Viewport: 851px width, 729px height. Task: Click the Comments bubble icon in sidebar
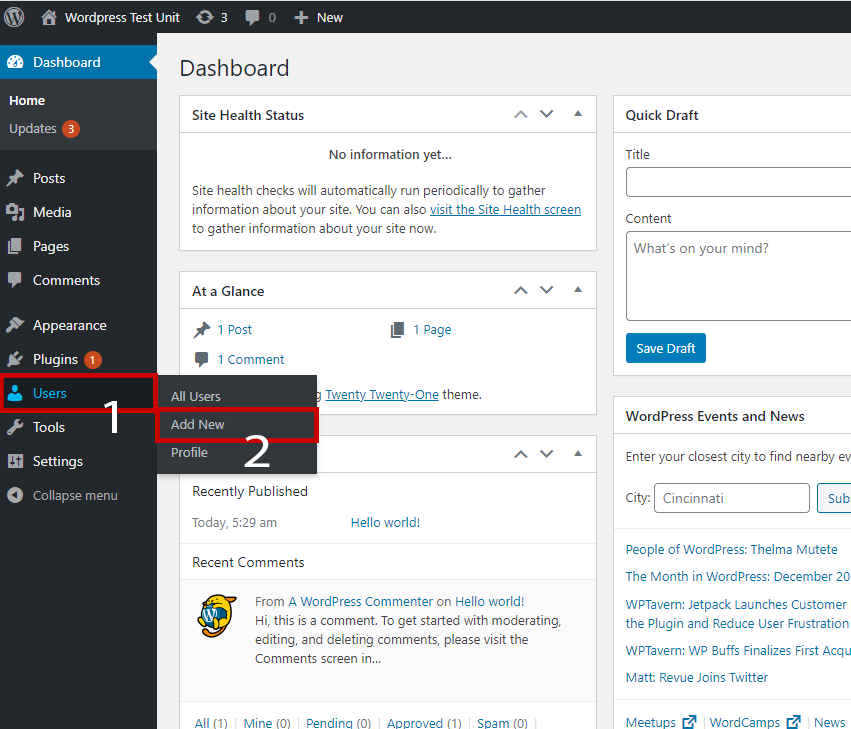pyautogui.click(x=15, y=280)
